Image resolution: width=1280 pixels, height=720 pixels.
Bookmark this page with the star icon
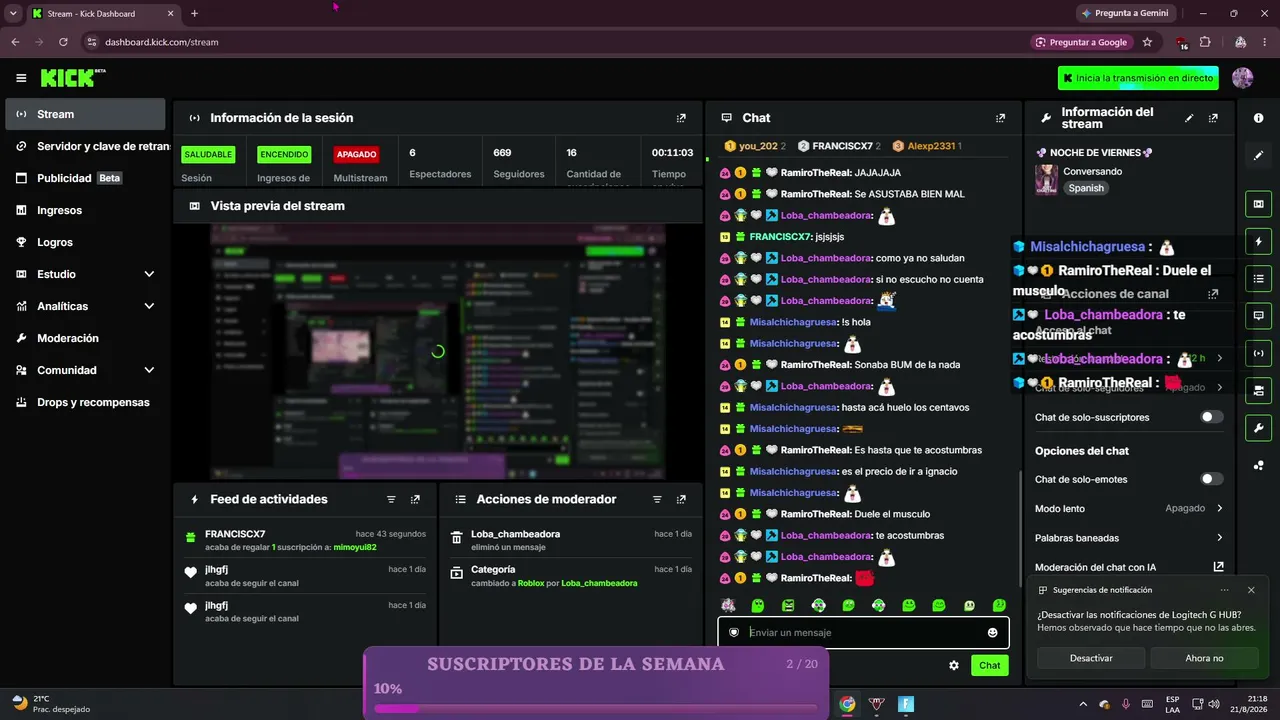tap(1147, 42)
